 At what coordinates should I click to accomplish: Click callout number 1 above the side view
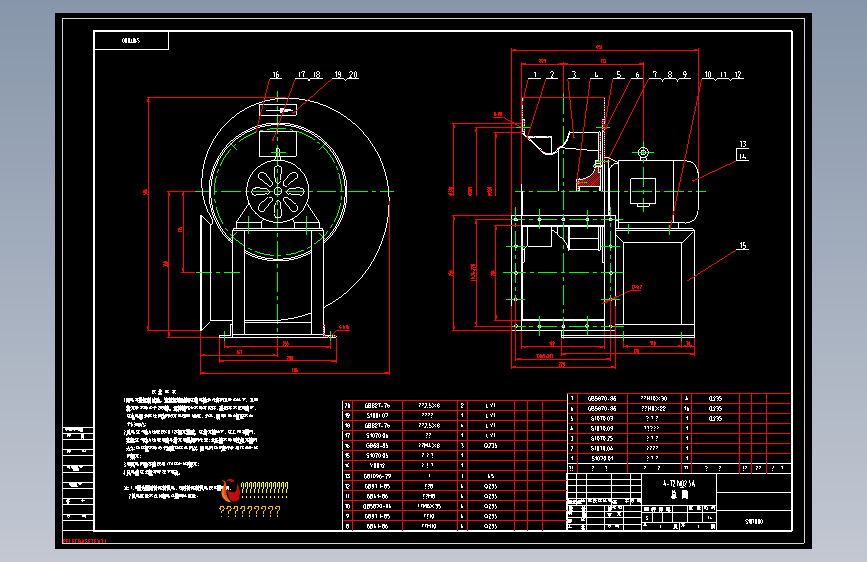click(535, 75)
